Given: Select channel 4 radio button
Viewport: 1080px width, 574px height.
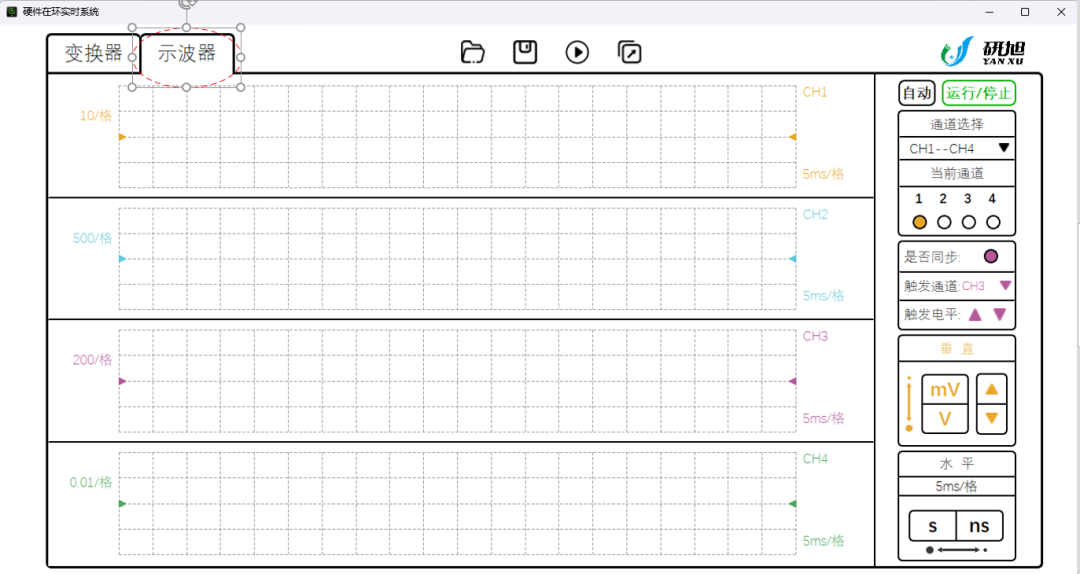Looking at the screenshot, I should (x=993, y=222).
